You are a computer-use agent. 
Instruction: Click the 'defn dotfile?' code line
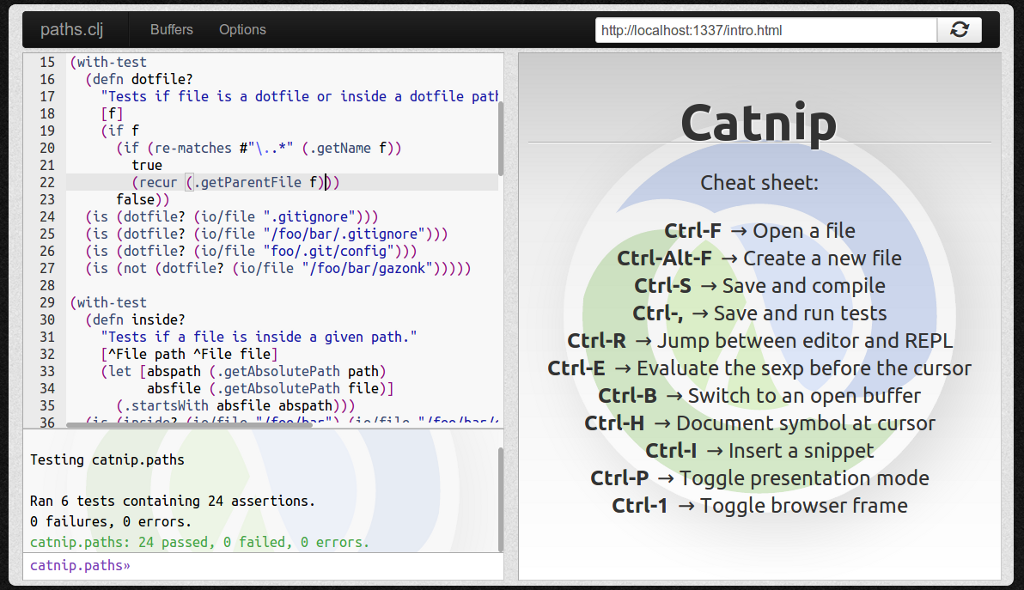139,79
